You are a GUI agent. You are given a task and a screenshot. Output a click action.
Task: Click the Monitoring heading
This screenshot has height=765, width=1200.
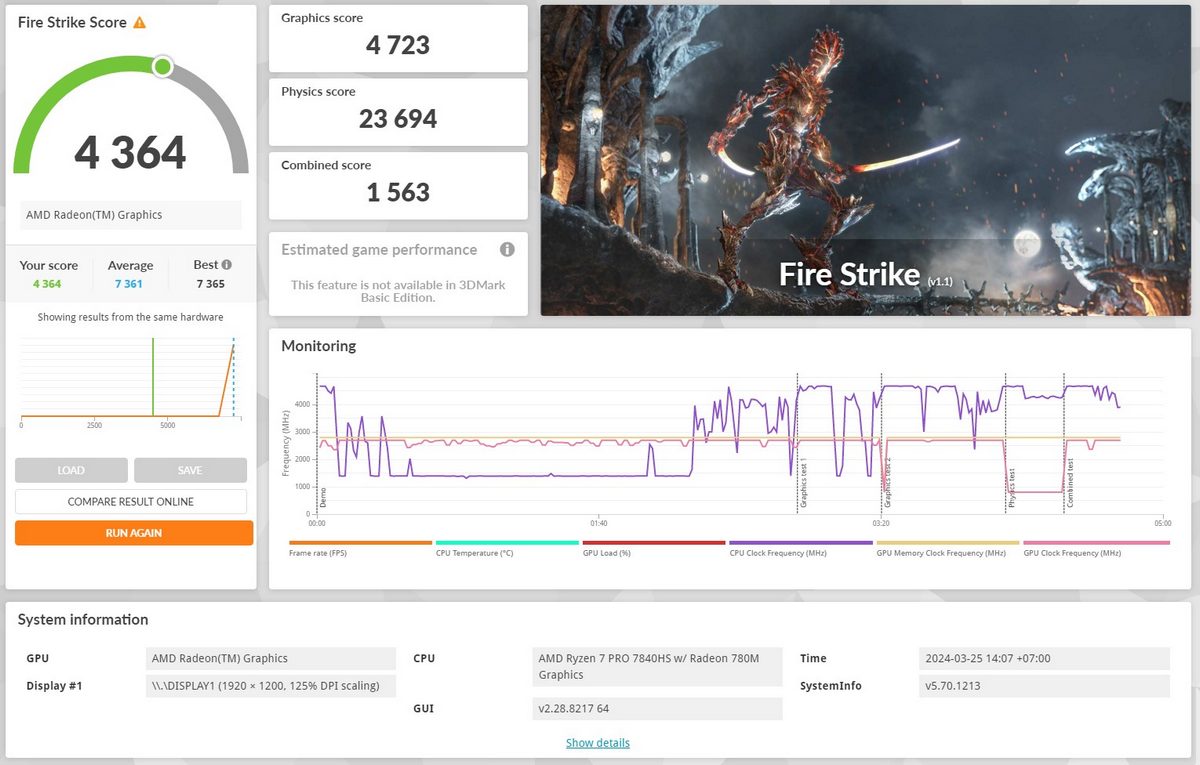tap(318, 346)
